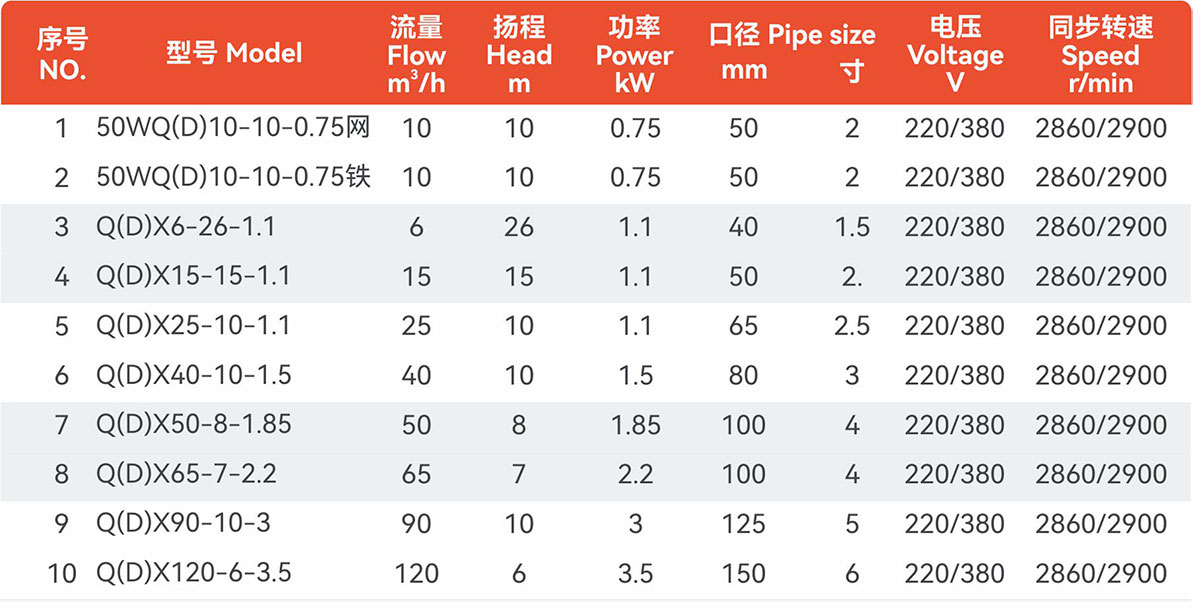Select the 电压 Voltage column header
The height and width of the screenshot is (611, 1200).
pyautogui.click(x=954, y=56)
